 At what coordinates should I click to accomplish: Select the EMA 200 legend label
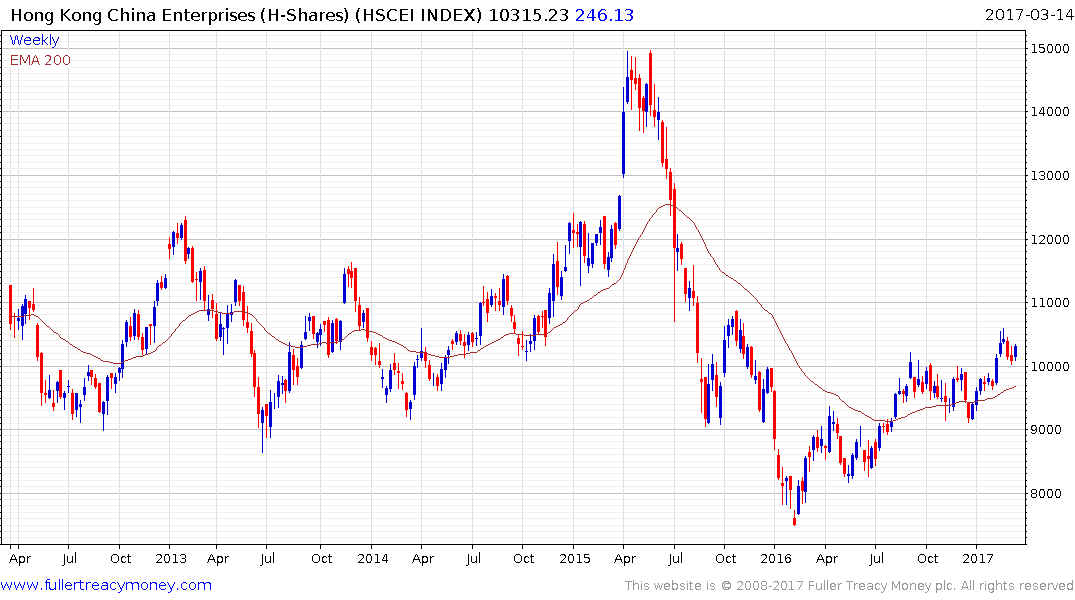point(40,60)
